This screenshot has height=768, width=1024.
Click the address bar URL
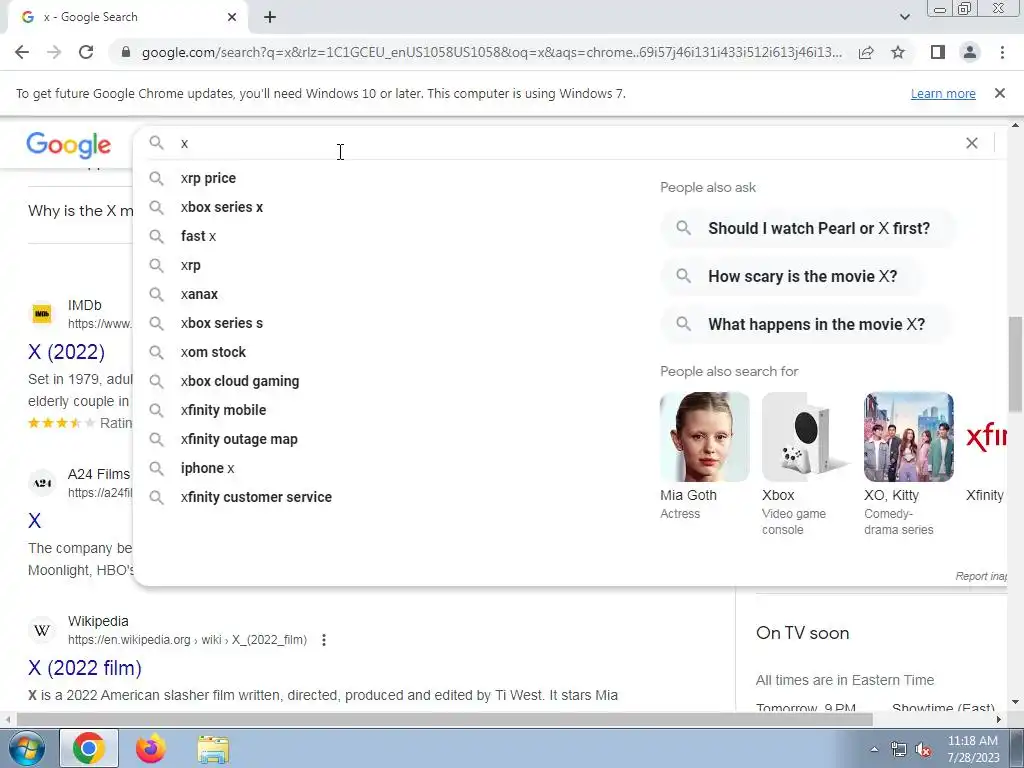coord(491,52)
